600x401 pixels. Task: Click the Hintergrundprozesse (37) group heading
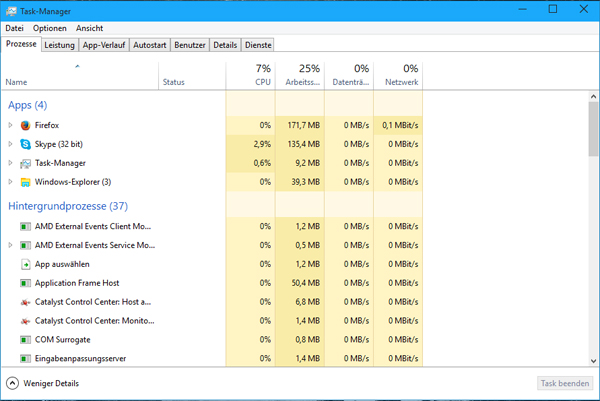[68, 206]
